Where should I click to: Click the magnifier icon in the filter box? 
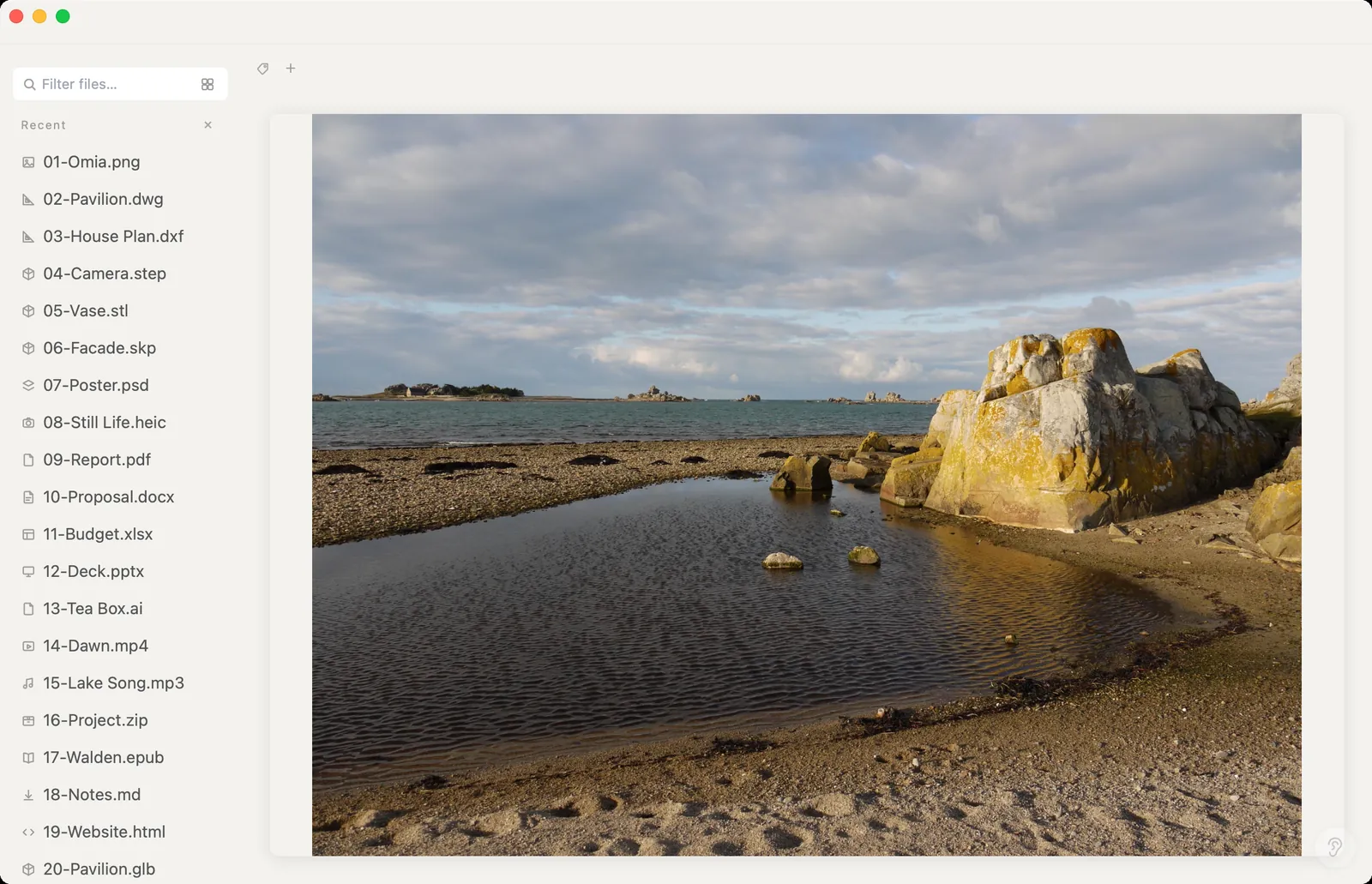coord(30,84)
